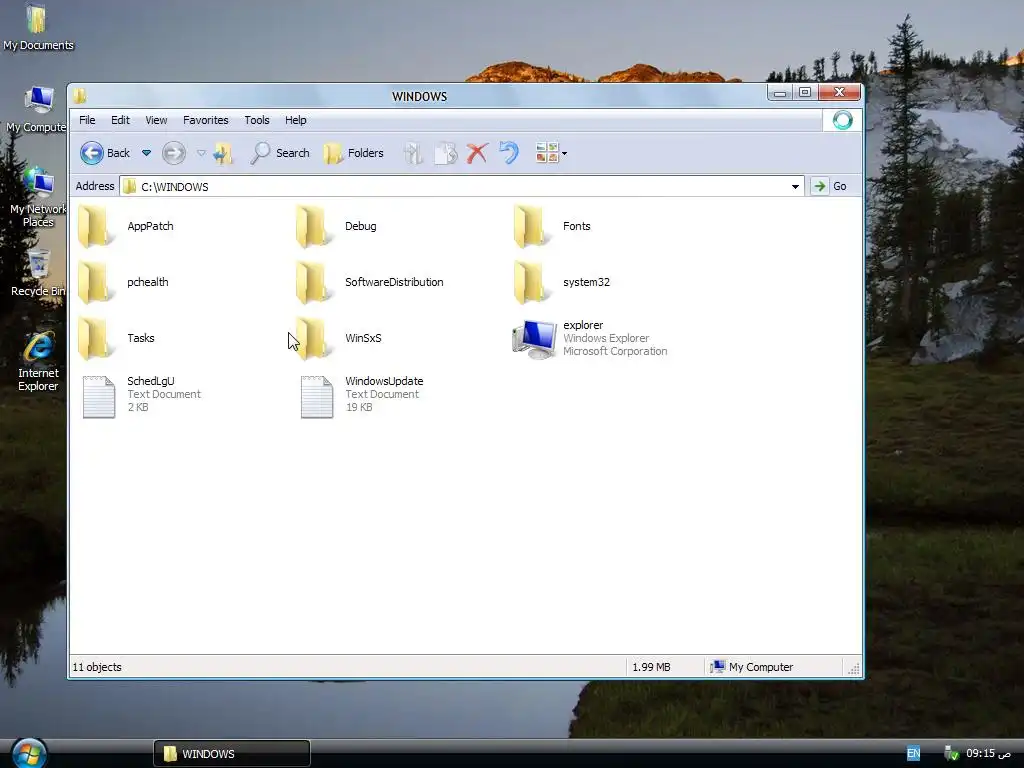The image size is (1024, 768).
Task: Click the 11 objects status text
Action: (97, 667)
